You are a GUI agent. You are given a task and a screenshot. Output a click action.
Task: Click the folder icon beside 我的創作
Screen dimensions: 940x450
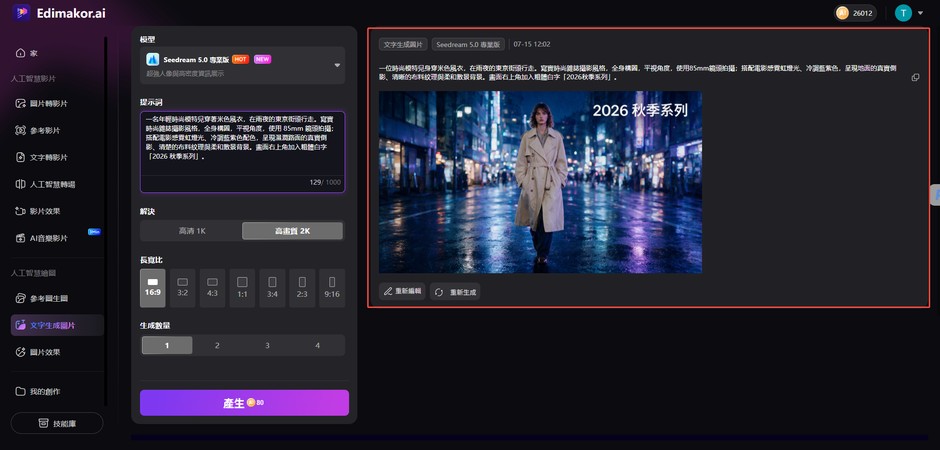20,391
